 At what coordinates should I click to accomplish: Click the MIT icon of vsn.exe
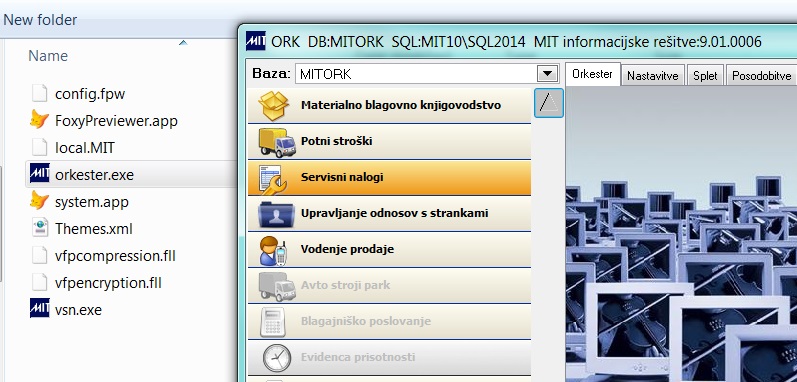40,308
